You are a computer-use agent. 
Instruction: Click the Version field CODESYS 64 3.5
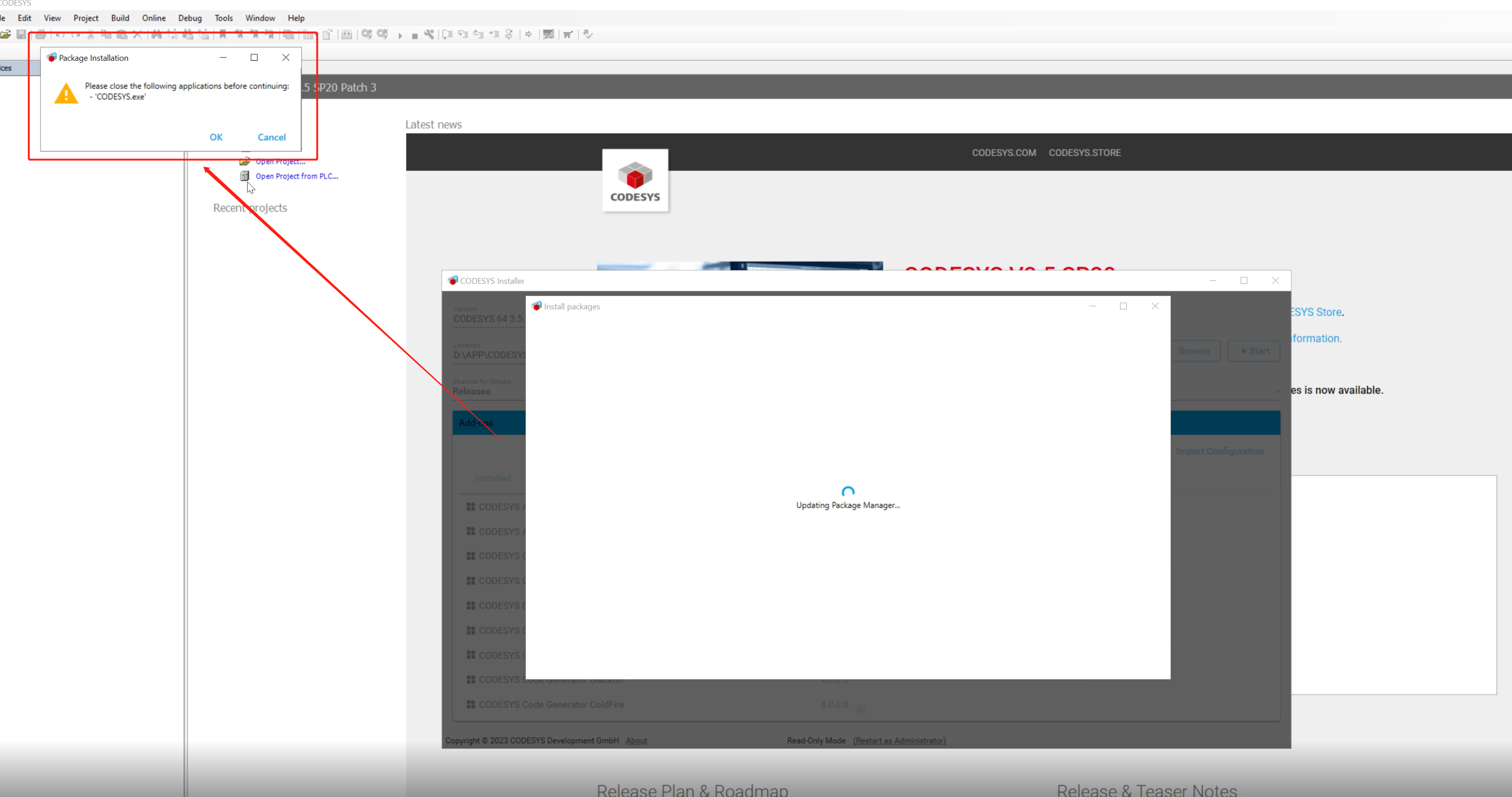489,319
